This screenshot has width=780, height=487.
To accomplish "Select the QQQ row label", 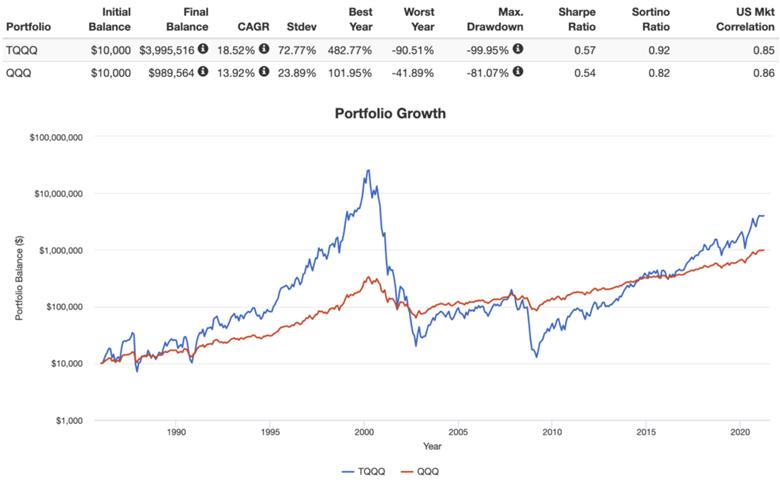I will (x=18, y=73).
